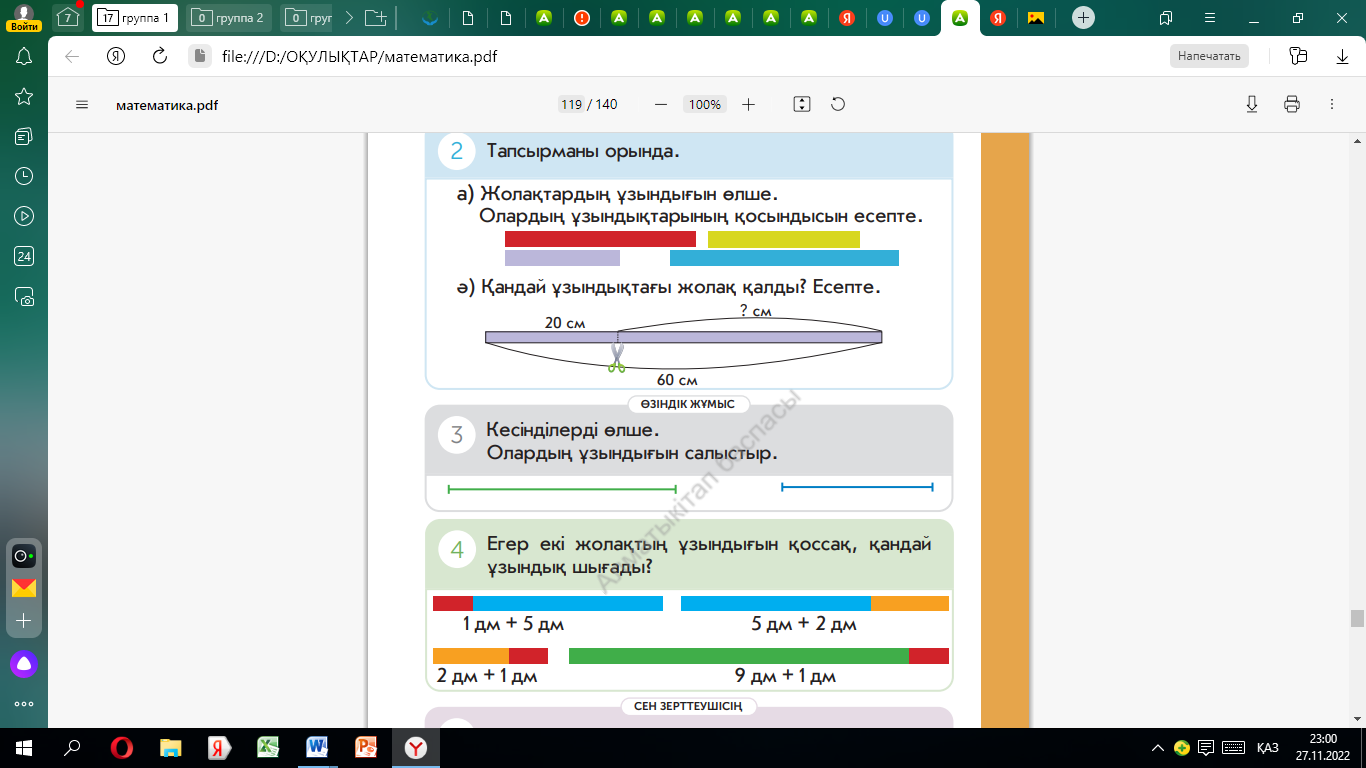Launch Alice voice assistant
Image resolution: width=1366 pixels, height=768 pixels.
coord(24,663)
